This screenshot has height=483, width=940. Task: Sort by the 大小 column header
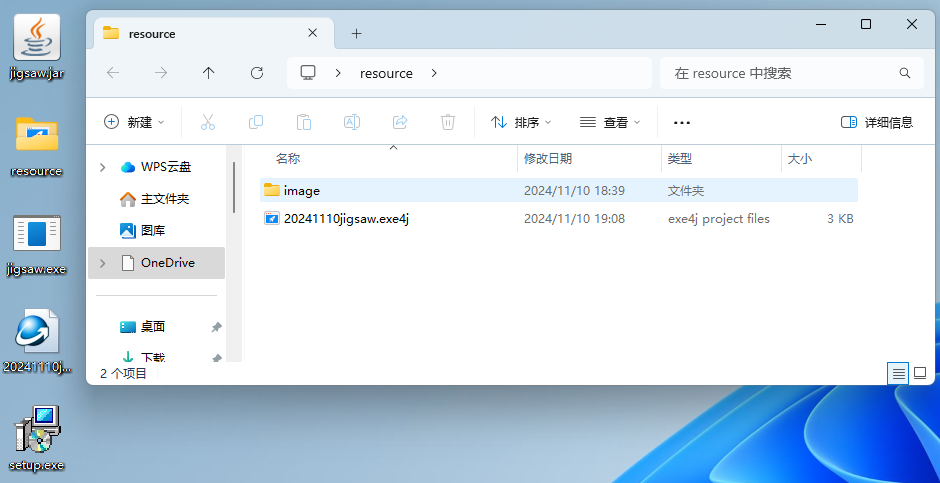pos(800,159)
